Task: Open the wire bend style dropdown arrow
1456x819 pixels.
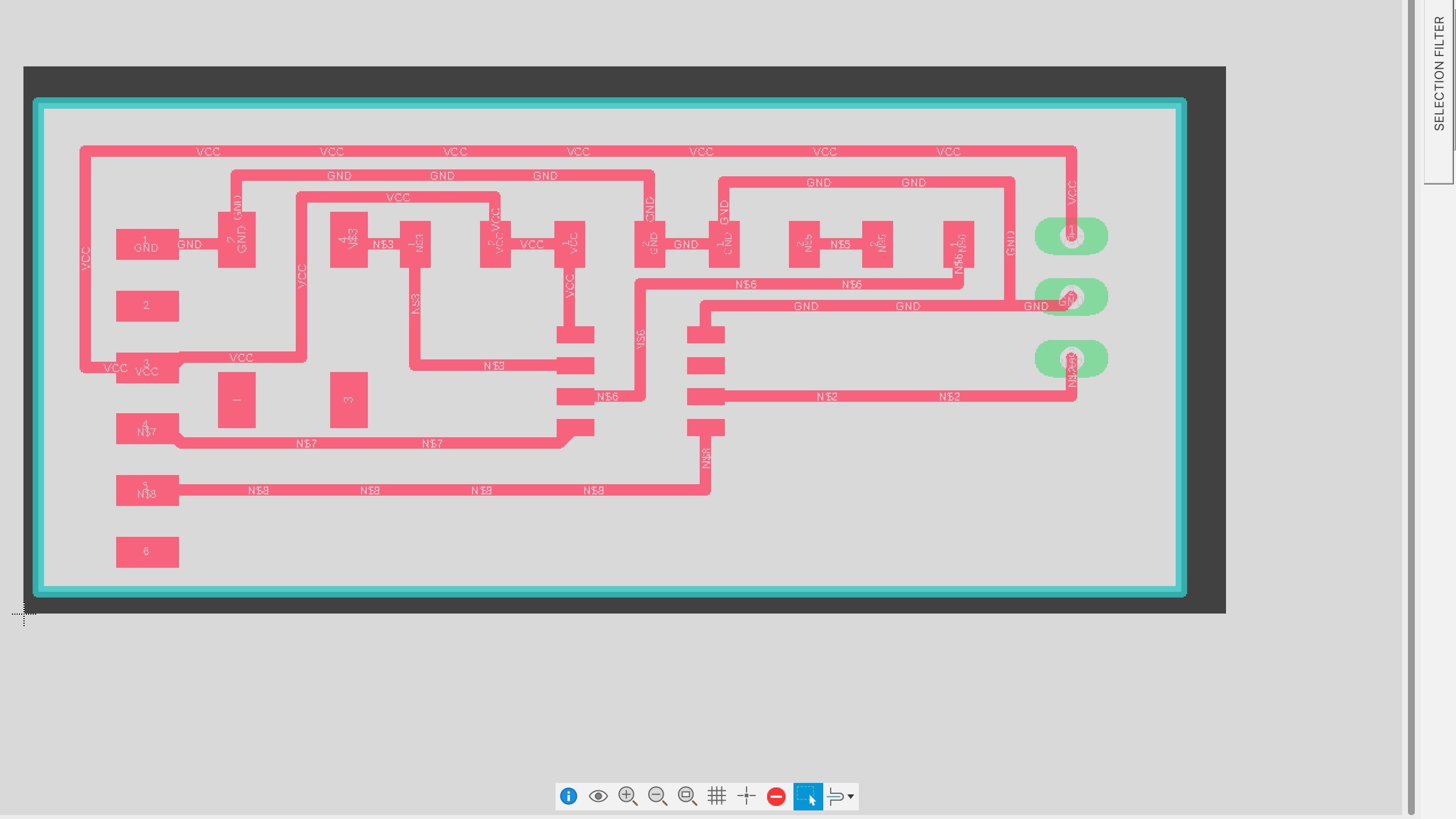Action: pyautogui.click(x=851, y=796)
